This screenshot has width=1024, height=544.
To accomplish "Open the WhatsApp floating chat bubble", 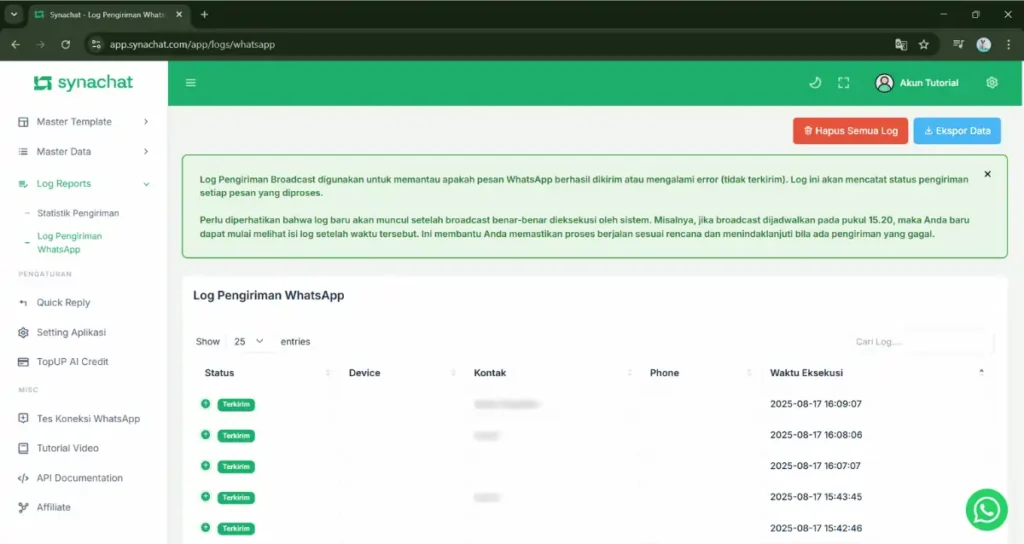I will tap(986, 510).
